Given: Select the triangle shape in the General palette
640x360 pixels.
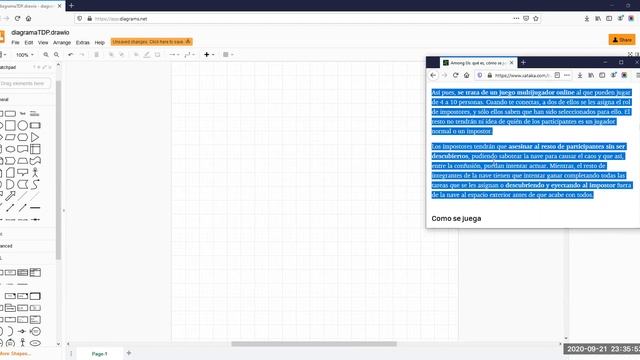Looking at the screenshot, I should point(35,137).
